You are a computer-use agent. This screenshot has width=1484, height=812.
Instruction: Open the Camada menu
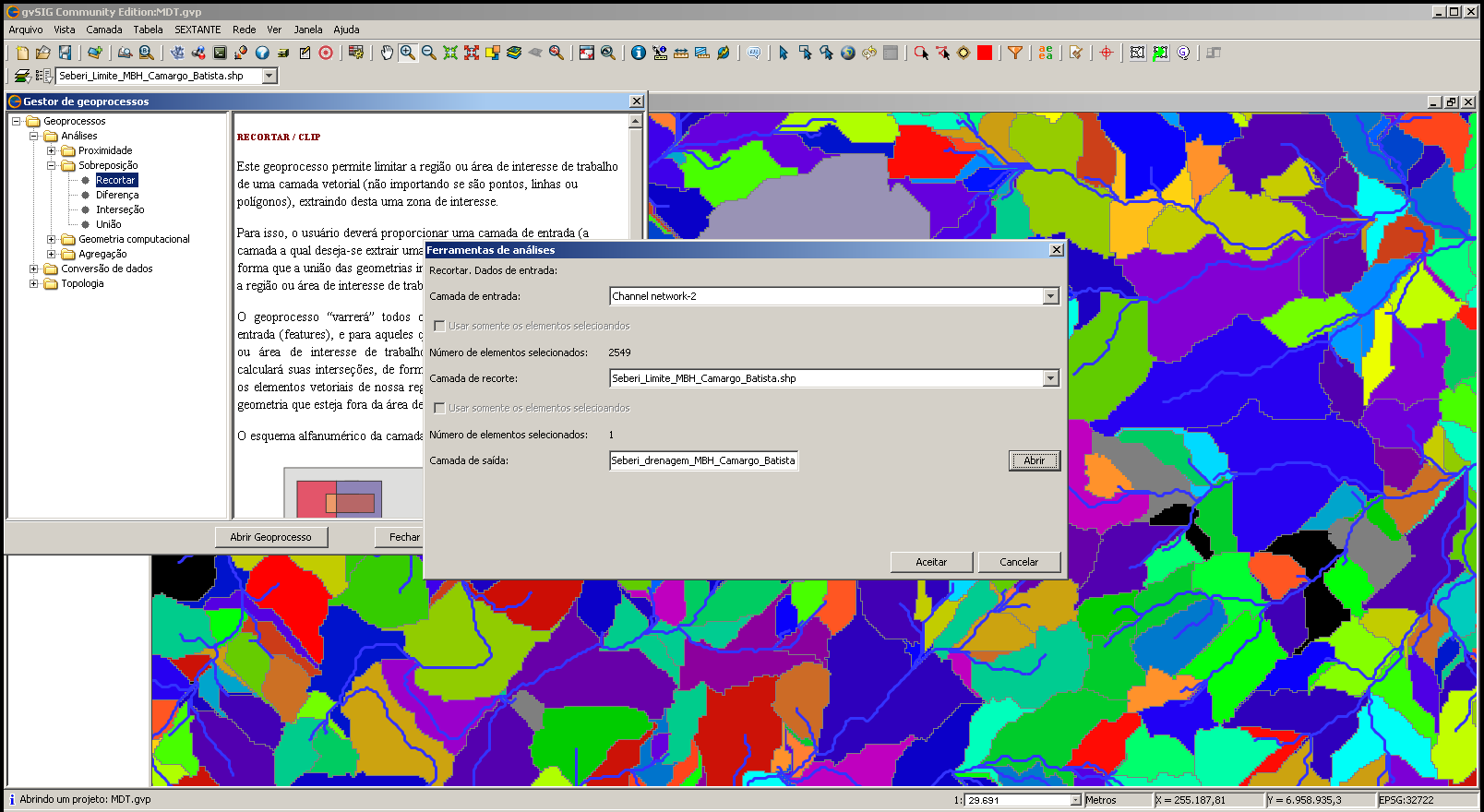104,30
